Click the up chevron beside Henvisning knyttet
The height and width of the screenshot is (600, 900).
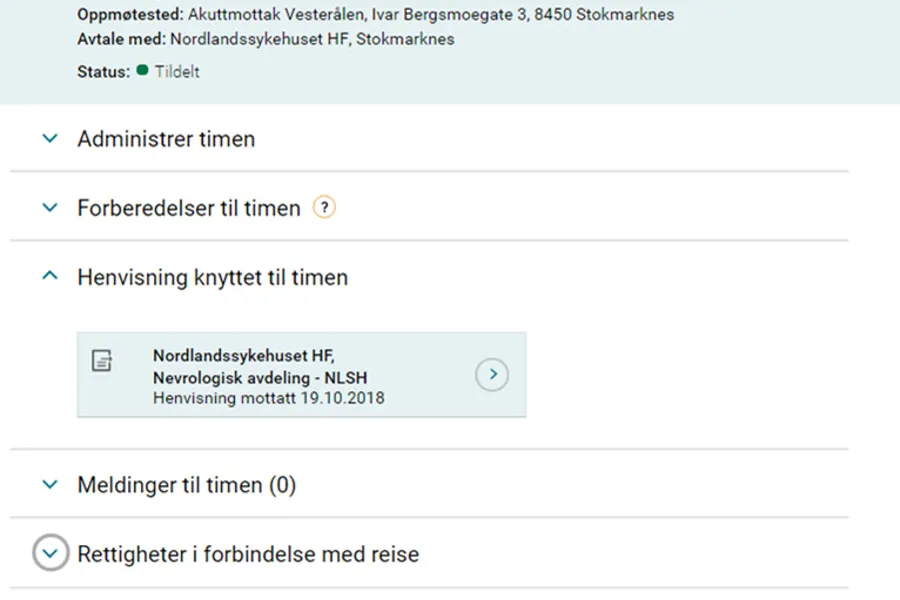coord(50,277)
